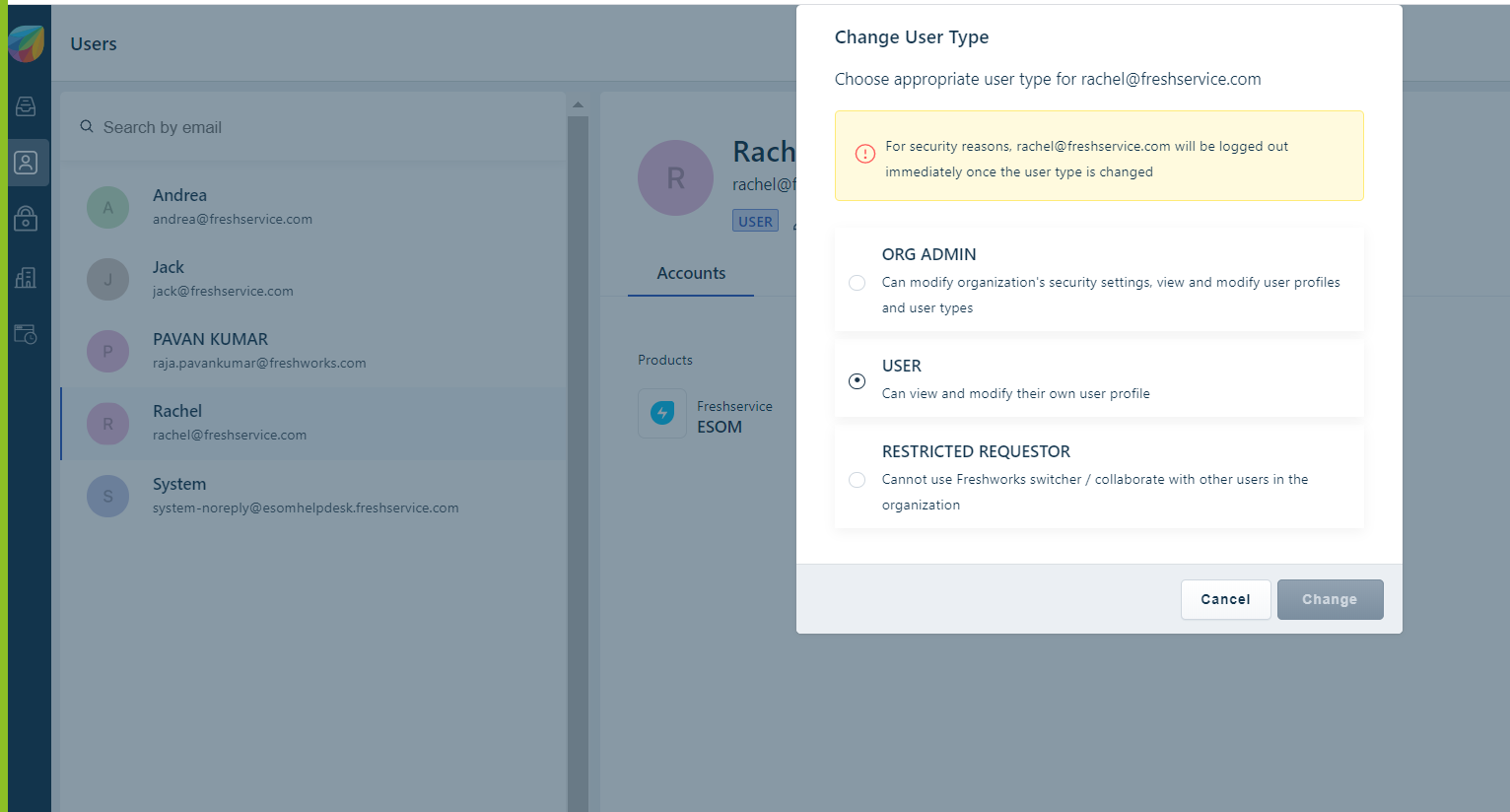Click the Change User Type dialog title
This screenshot has height=812, width=1510.
point(912,37)
